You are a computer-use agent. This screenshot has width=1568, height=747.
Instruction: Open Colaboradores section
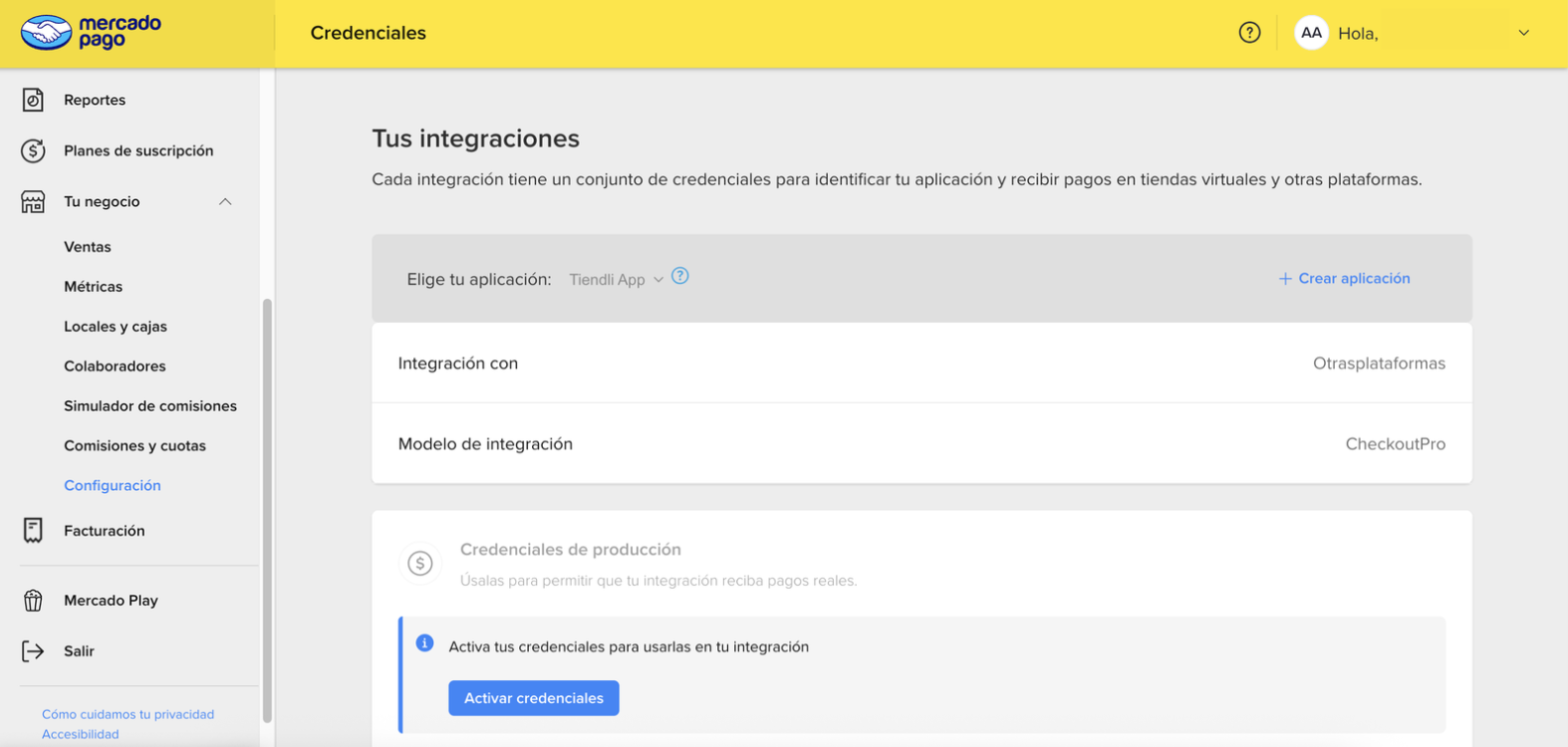pos(115,367)
